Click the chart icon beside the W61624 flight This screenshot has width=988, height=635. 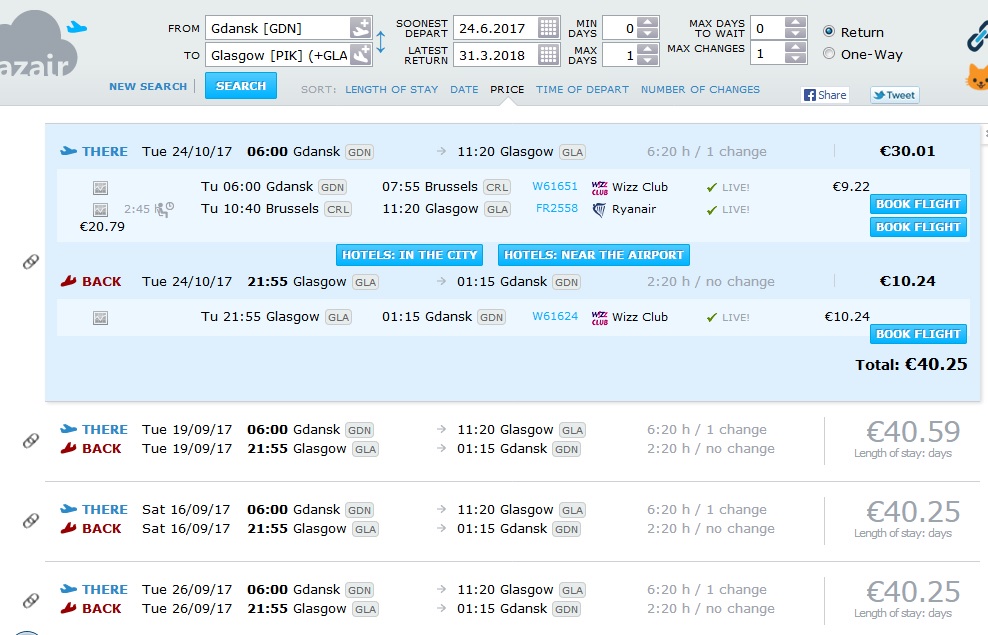pos(100,318)
